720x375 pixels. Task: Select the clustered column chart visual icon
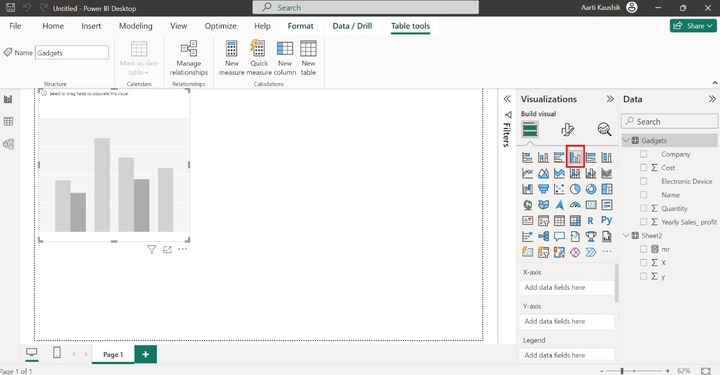click(x=575, y=157)
